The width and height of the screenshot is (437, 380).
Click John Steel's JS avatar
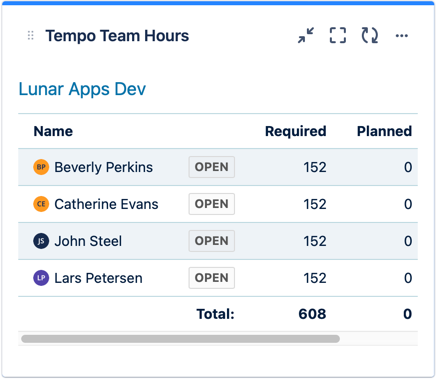41,241
